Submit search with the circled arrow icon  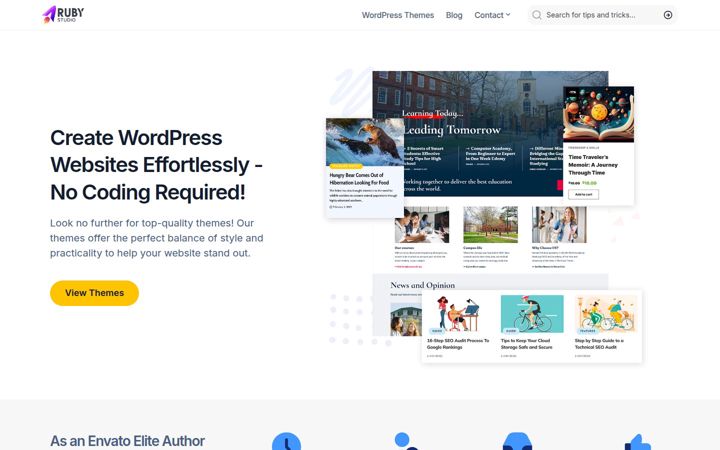(x=668, y=15)
